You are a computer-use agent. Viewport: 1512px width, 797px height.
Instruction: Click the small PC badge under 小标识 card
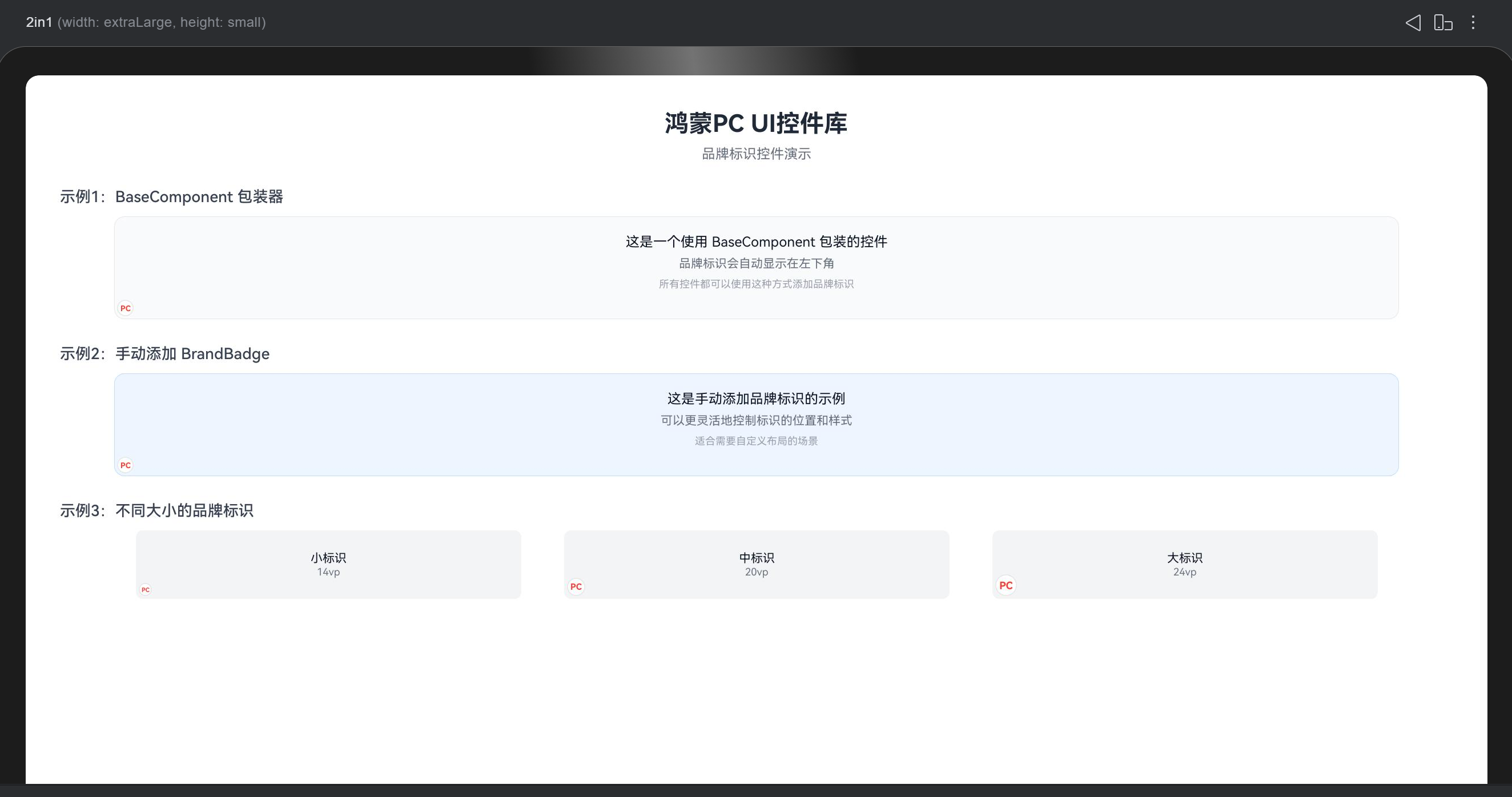pos(146,589)
